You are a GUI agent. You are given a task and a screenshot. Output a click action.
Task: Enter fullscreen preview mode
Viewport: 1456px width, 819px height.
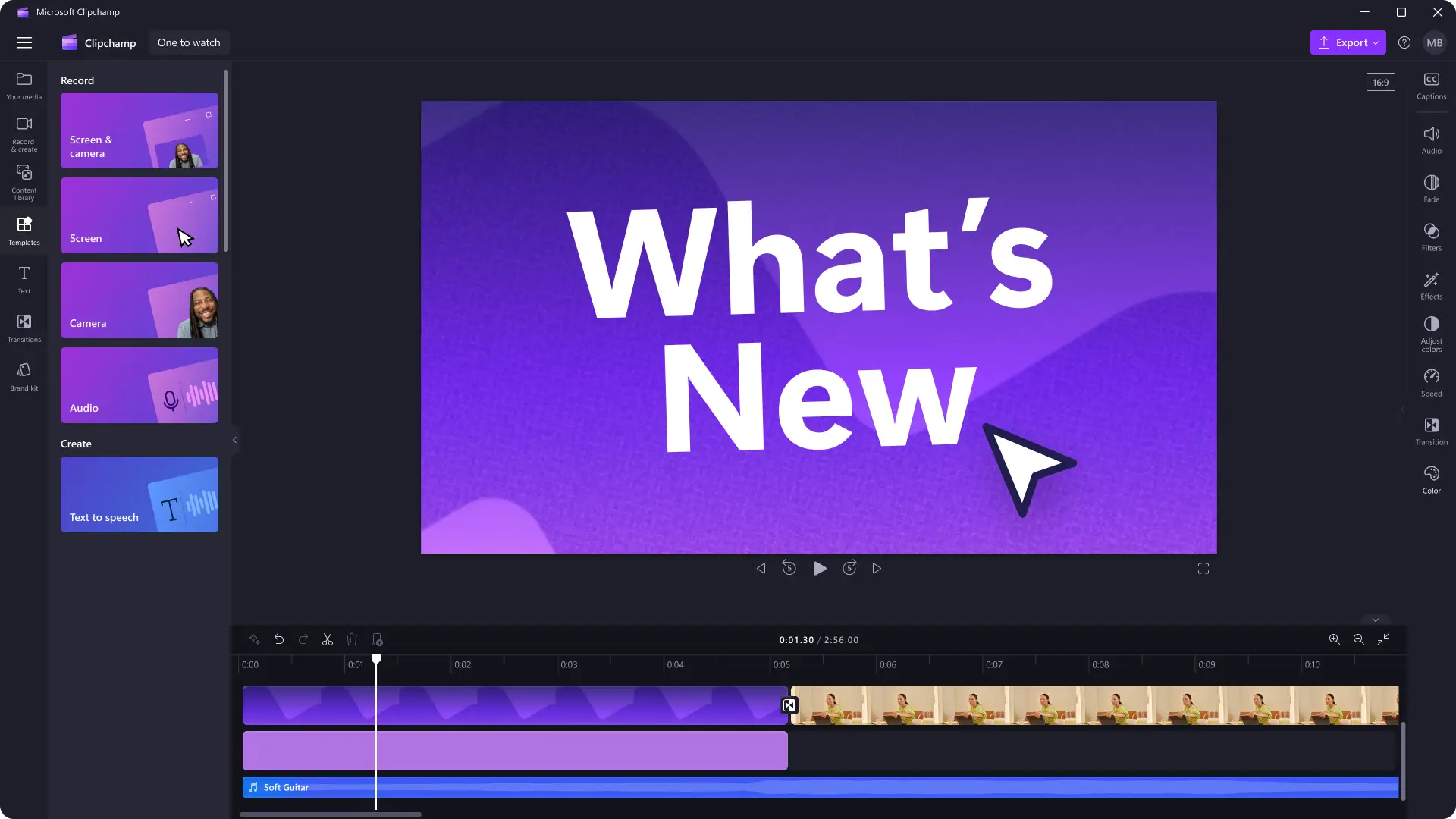[x=1203, y=568]
